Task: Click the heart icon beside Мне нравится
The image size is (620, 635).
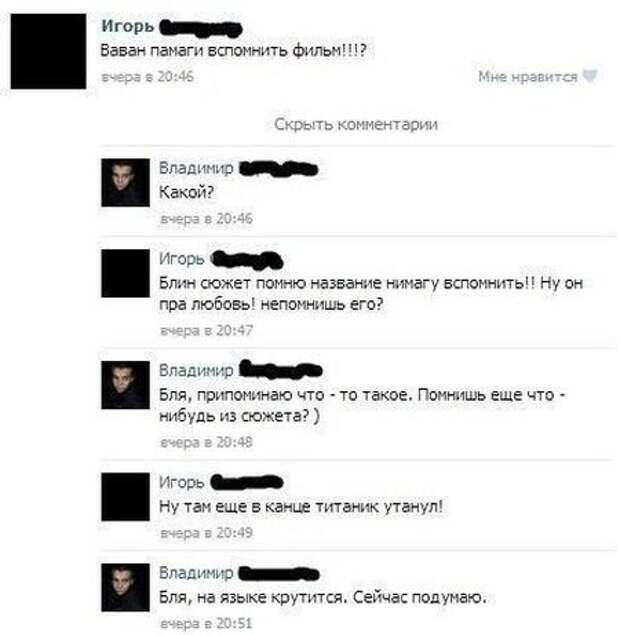Action: [590, 76]
